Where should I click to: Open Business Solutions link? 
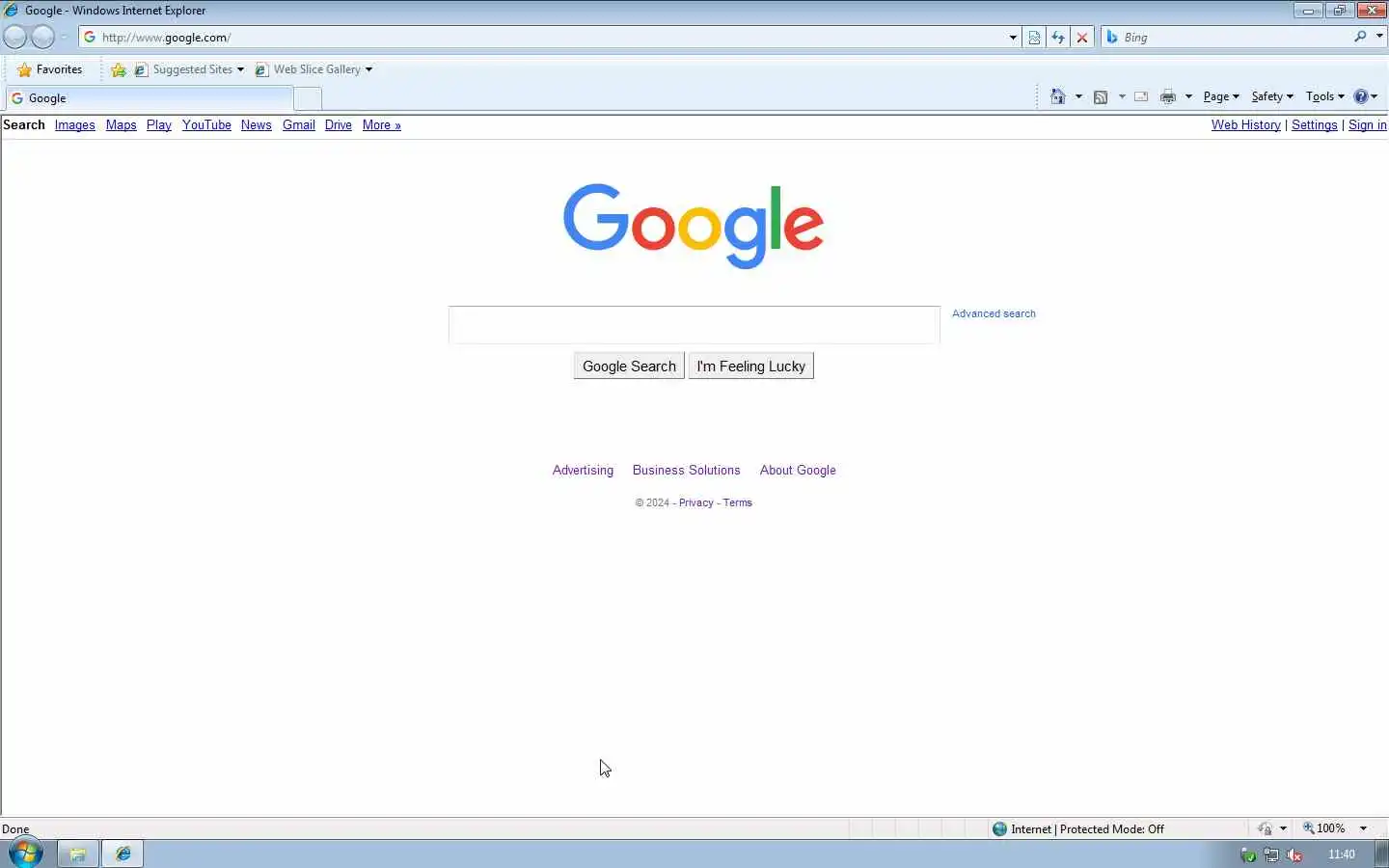point(687,471)
